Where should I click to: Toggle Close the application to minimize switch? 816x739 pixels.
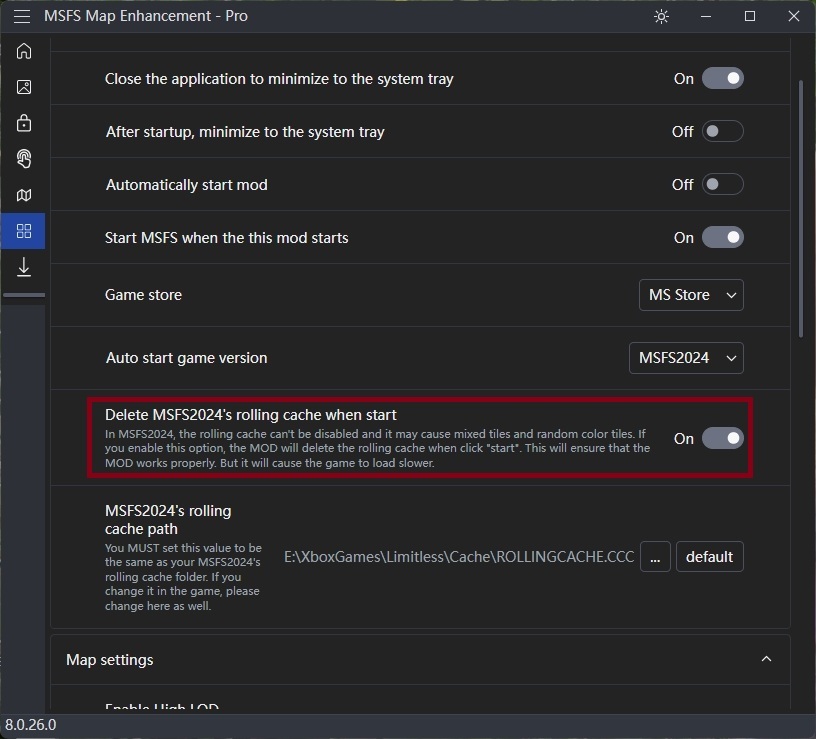722,79
